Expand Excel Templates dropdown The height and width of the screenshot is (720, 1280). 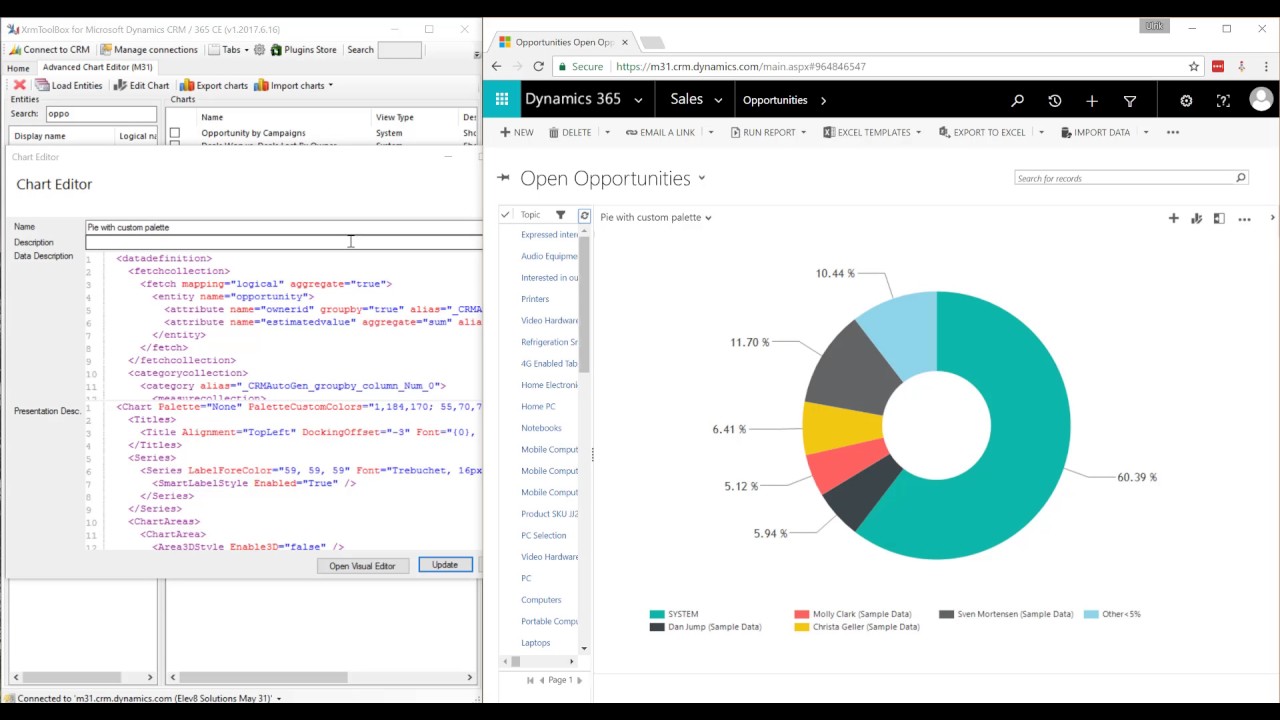pos(918,132)
